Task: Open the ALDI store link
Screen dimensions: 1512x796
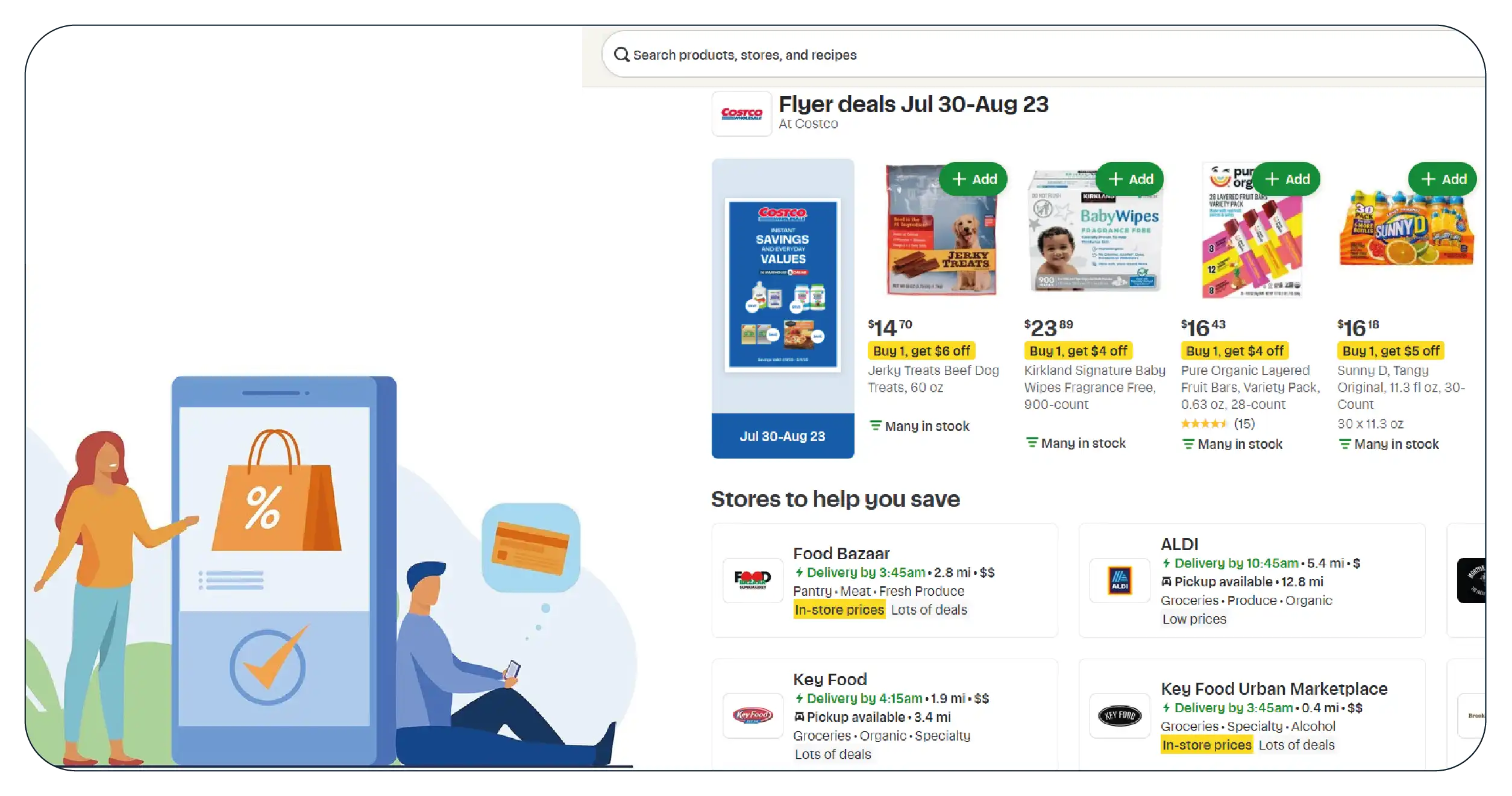Action: (1179, 544)
